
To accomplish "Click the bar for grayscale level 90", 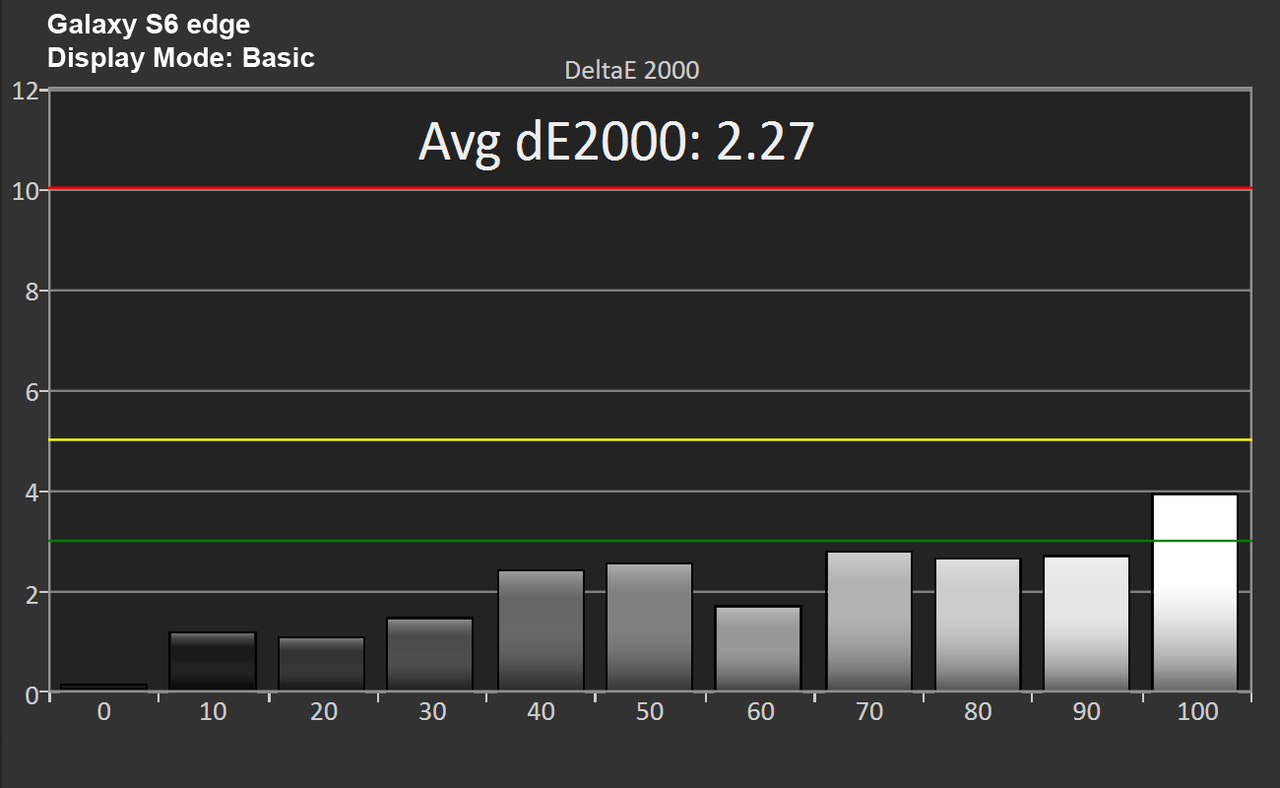I will (1086, 623).
